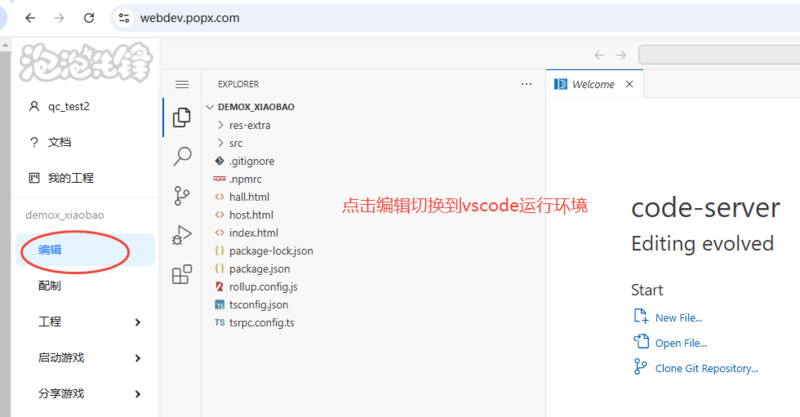800x417 pixels.
Task: Expand the res-extra folder
Action: click(x=249, y=125)
